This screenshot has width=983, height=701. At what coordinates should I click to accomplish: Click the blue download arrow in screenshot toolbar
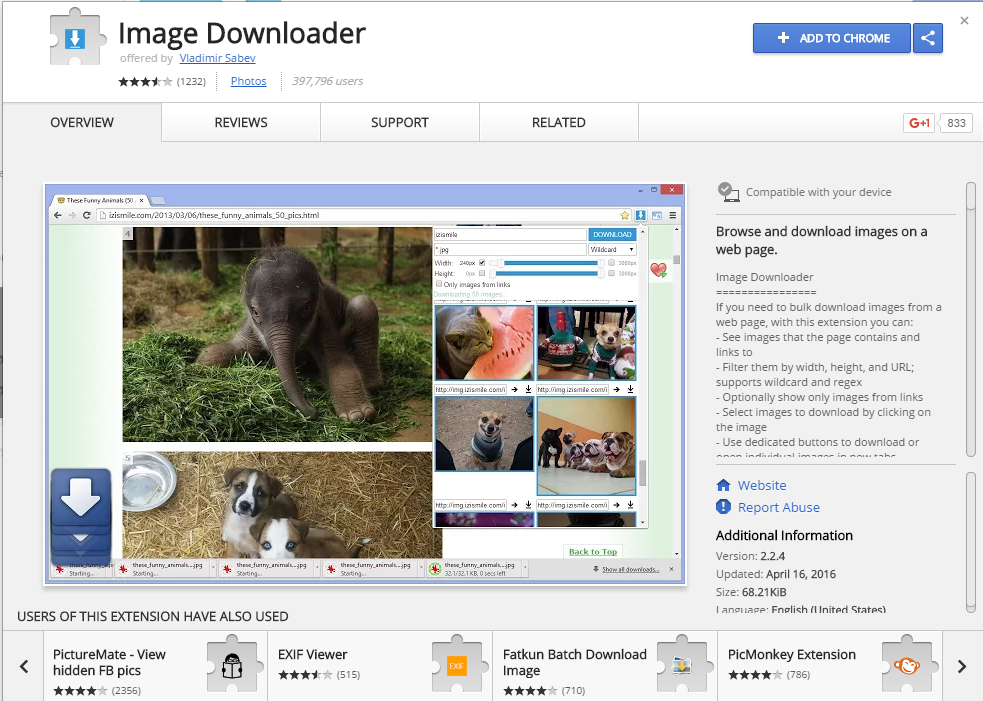(640, 215)
